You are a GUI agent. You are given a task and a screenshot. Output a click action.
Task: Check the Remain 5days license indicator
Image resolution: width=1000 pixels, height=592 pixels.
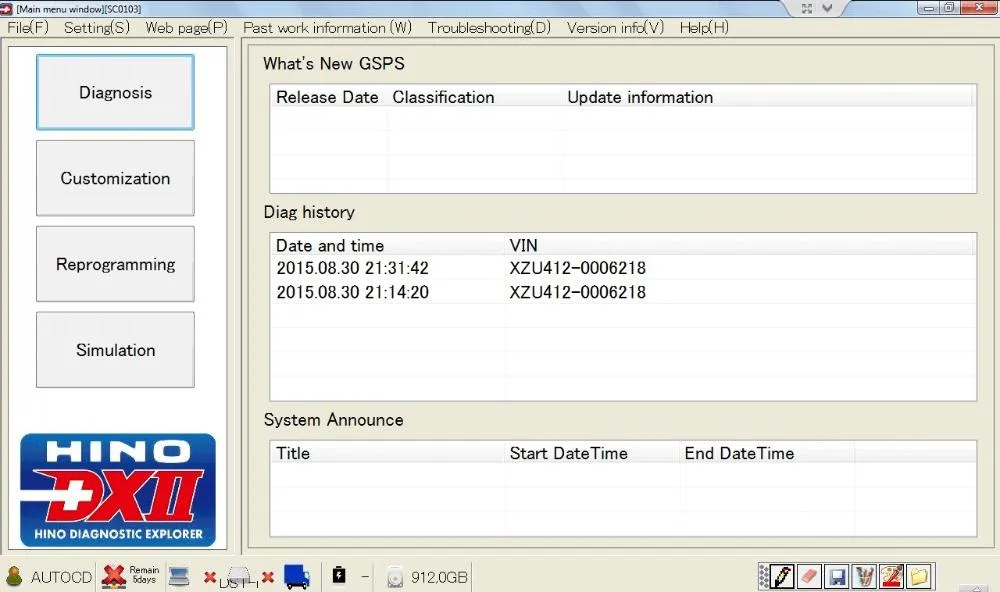point(129,574)
